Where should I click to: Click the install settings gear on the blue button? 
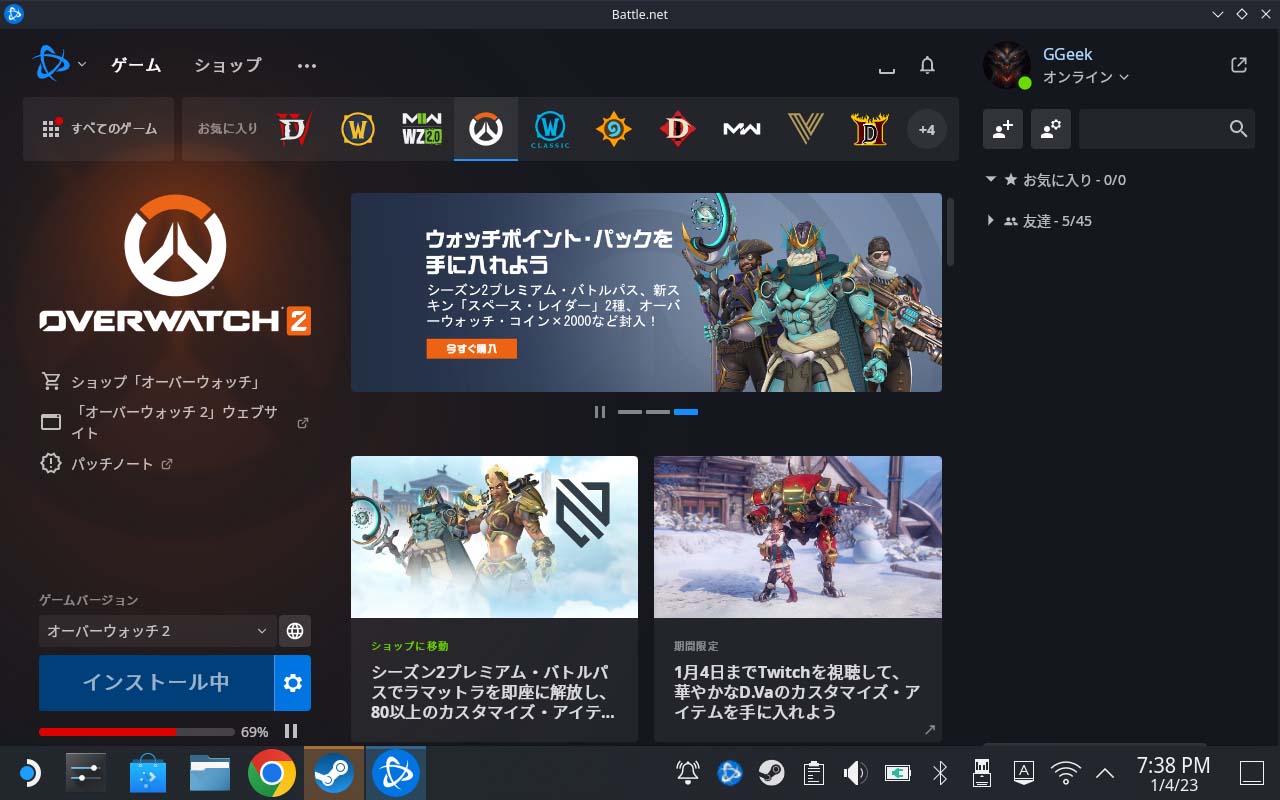click(x=292, y=684)
